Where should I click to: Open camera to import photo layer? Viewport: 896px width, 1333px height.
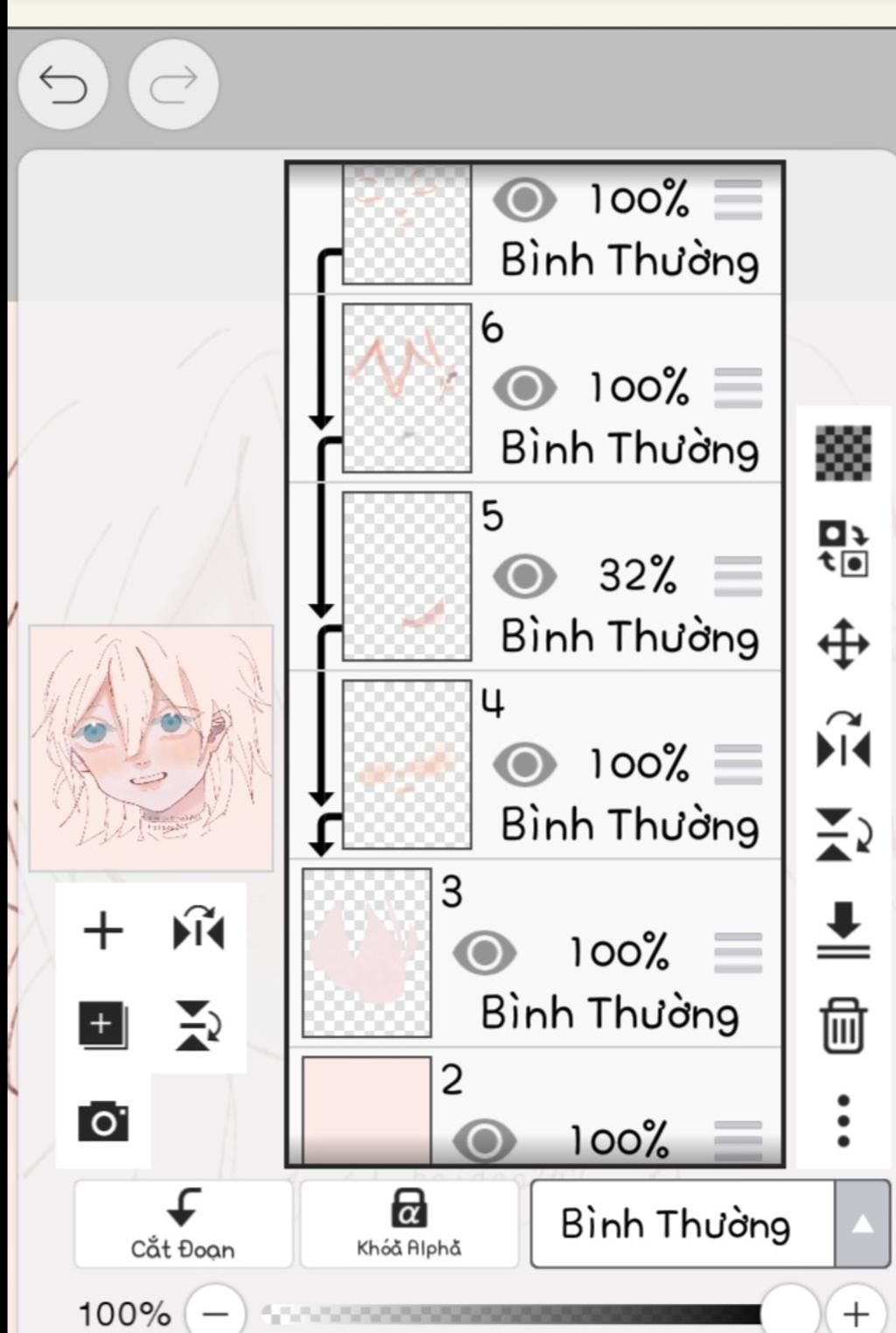pos(103,1121)
